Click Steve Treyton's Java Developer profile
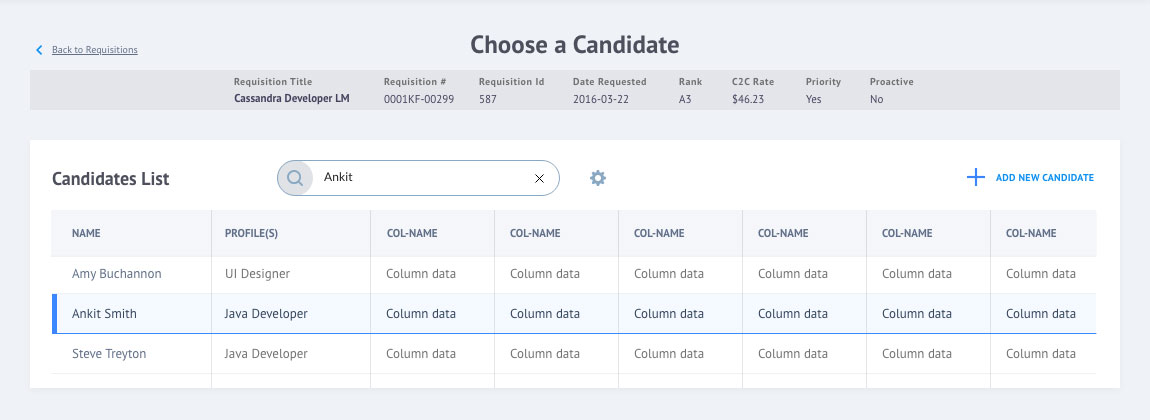1150x420 pixels. click(x=267, y=353)
